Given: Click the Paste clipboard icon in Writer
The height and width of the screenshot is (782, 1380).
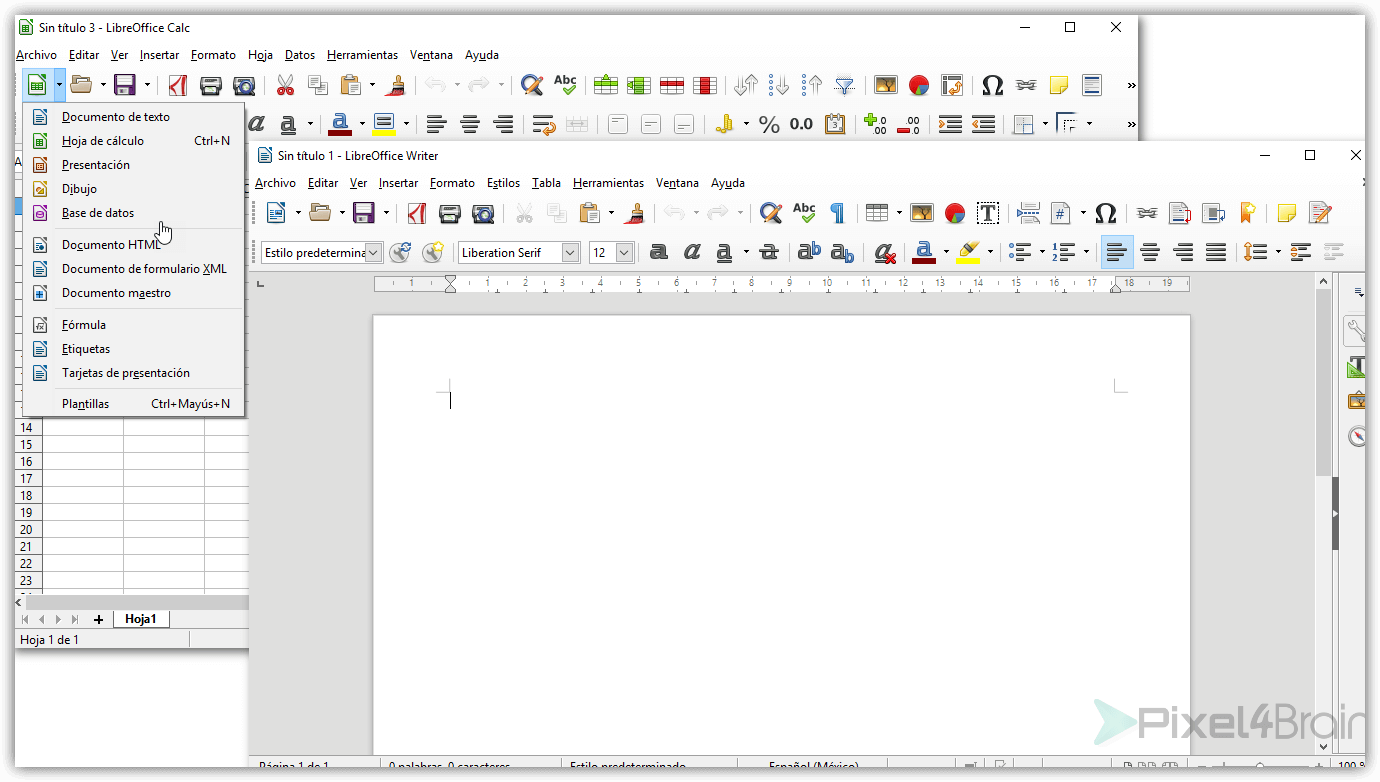Looking at the screenshot, I should [x=590, y=213].
